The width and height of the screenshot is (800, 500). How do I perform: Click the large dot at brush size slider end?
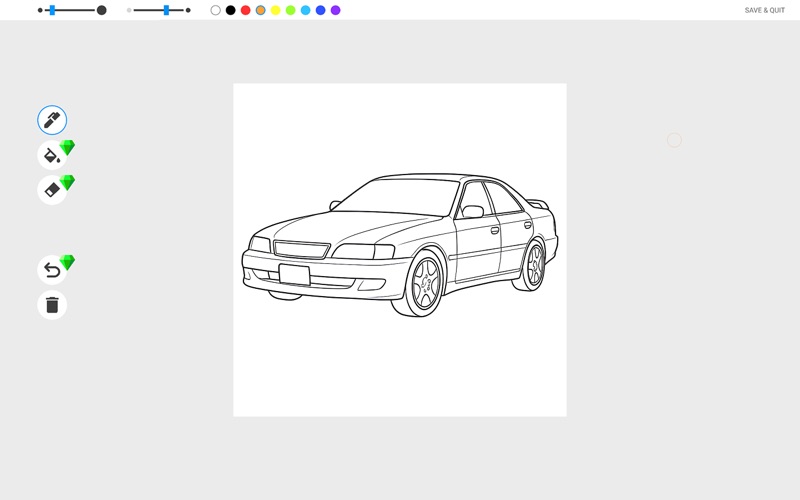101,10
